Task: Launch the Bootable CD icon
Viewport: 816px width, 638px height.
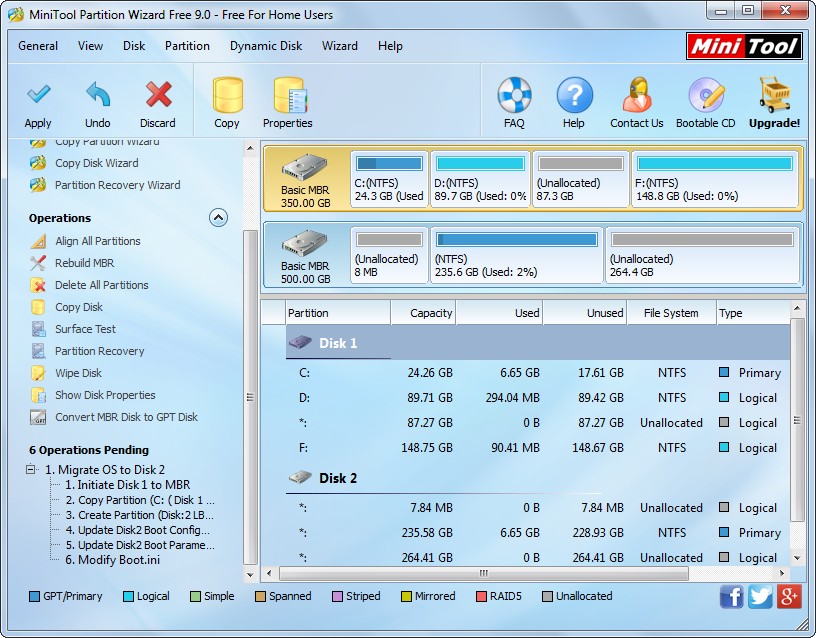Action: (x=706, y=95)
